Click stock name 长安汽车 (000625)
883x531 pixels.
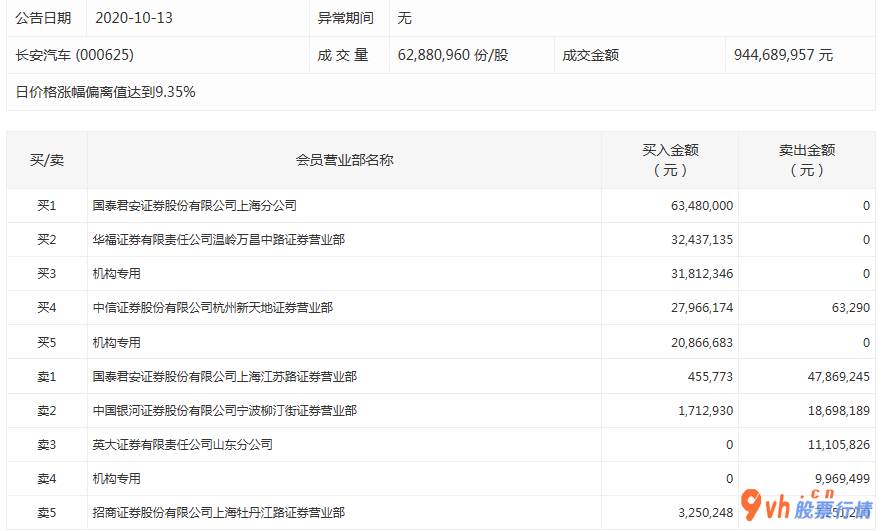pyautogui.click(x=74, y=55)
